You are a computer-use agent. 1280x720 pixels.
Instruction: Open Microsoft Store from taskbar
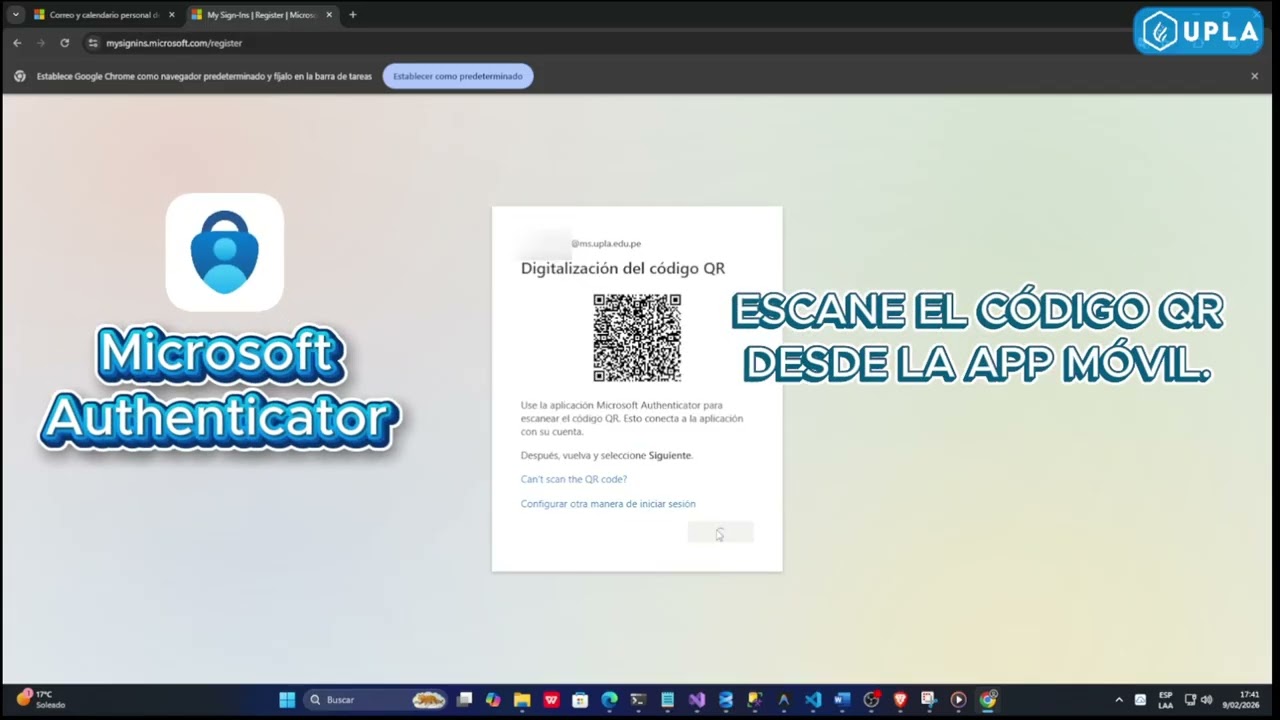click(x=580, y=700)
